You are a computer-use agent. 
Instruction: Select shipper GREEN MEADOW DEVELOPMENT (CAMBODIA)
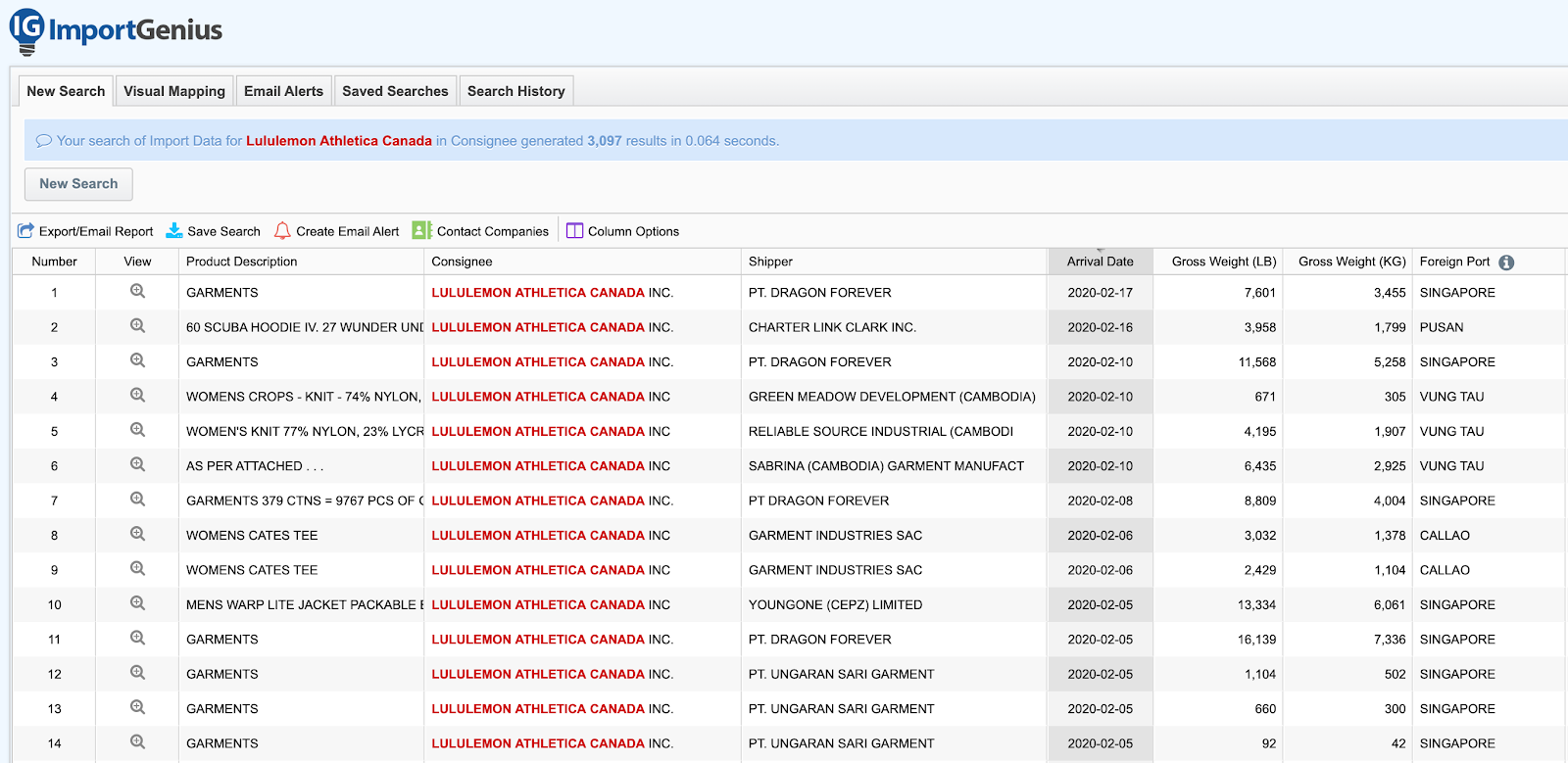click(x=892, y=397)
